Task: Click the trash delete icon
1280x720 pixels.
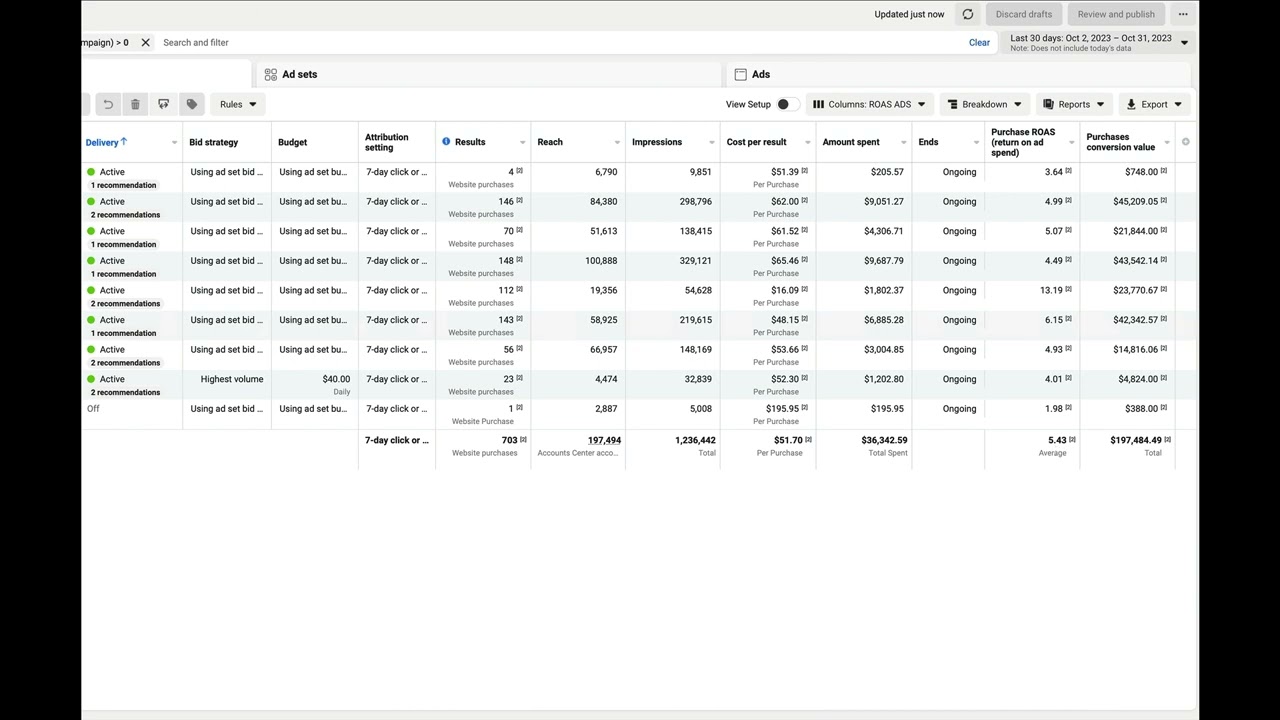Action: [x=135, y=104]
